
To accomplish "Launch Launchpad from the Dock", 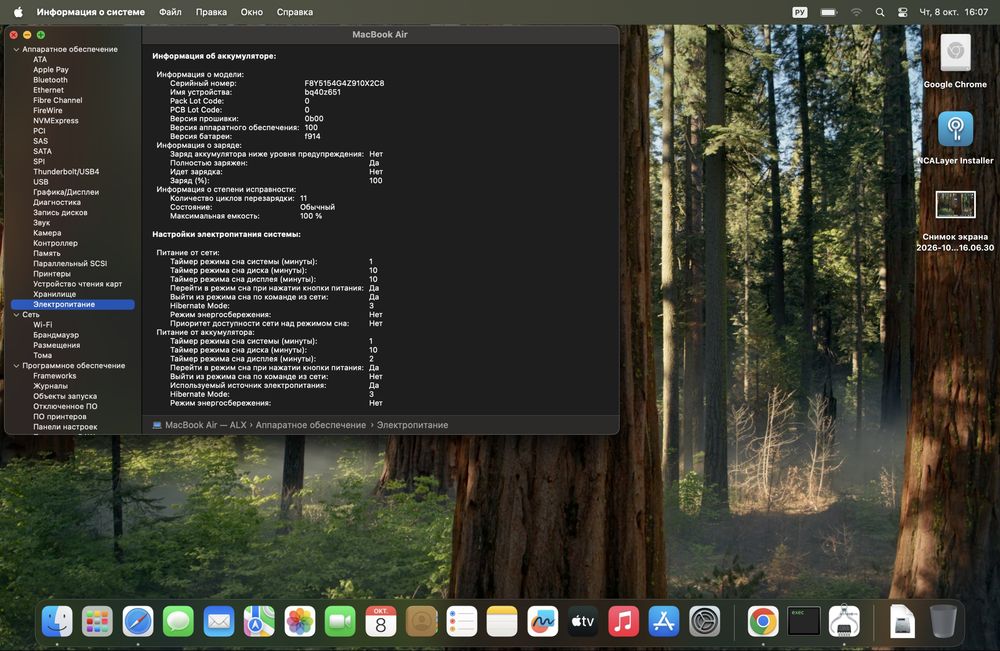I will [97, 621].
